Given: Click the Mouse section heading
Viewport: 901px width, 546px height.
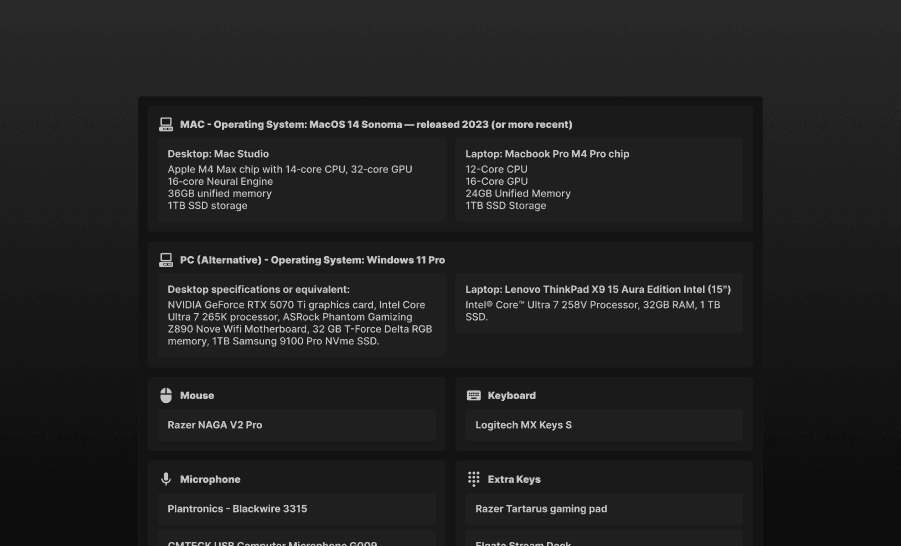Looking at the screenshot, I should tap(197, 395).
